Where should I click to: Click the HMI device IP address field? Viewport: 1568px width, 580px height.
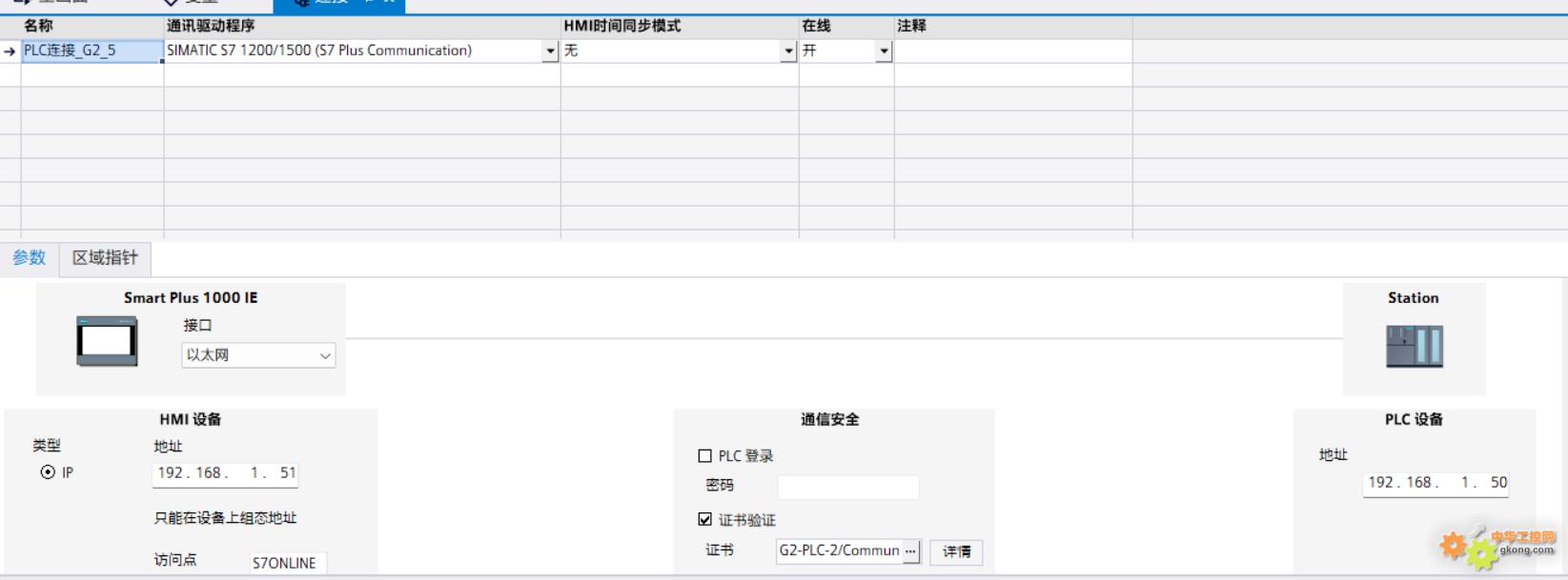tap(226, 473)
